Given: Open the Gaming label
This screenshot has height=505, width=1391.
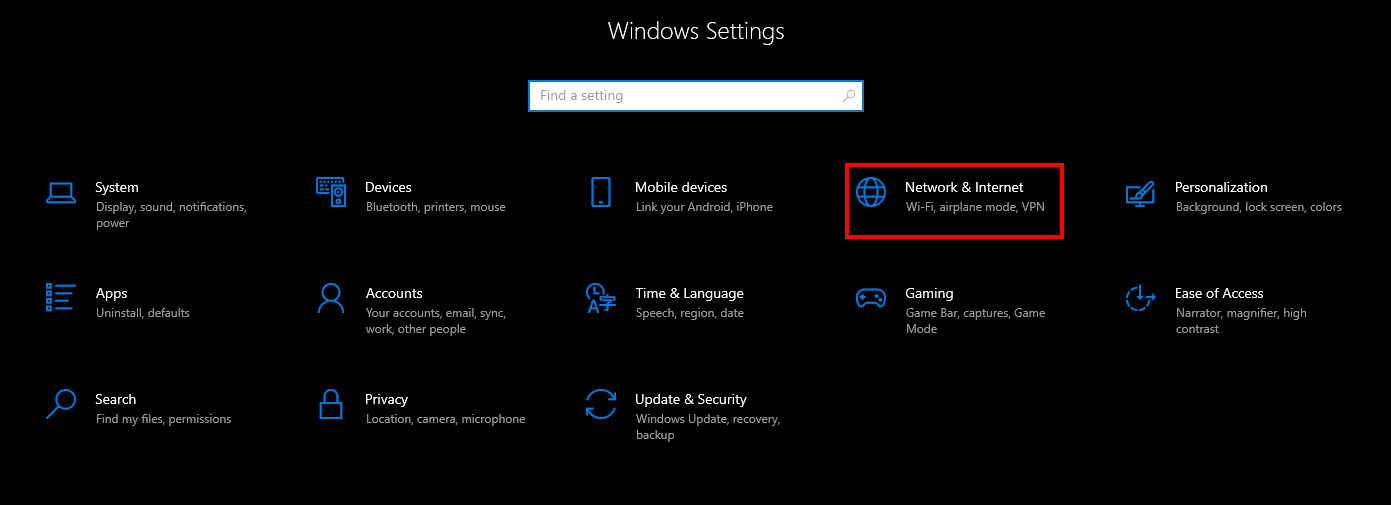Looking at the screenshot, I should [929, 293].
